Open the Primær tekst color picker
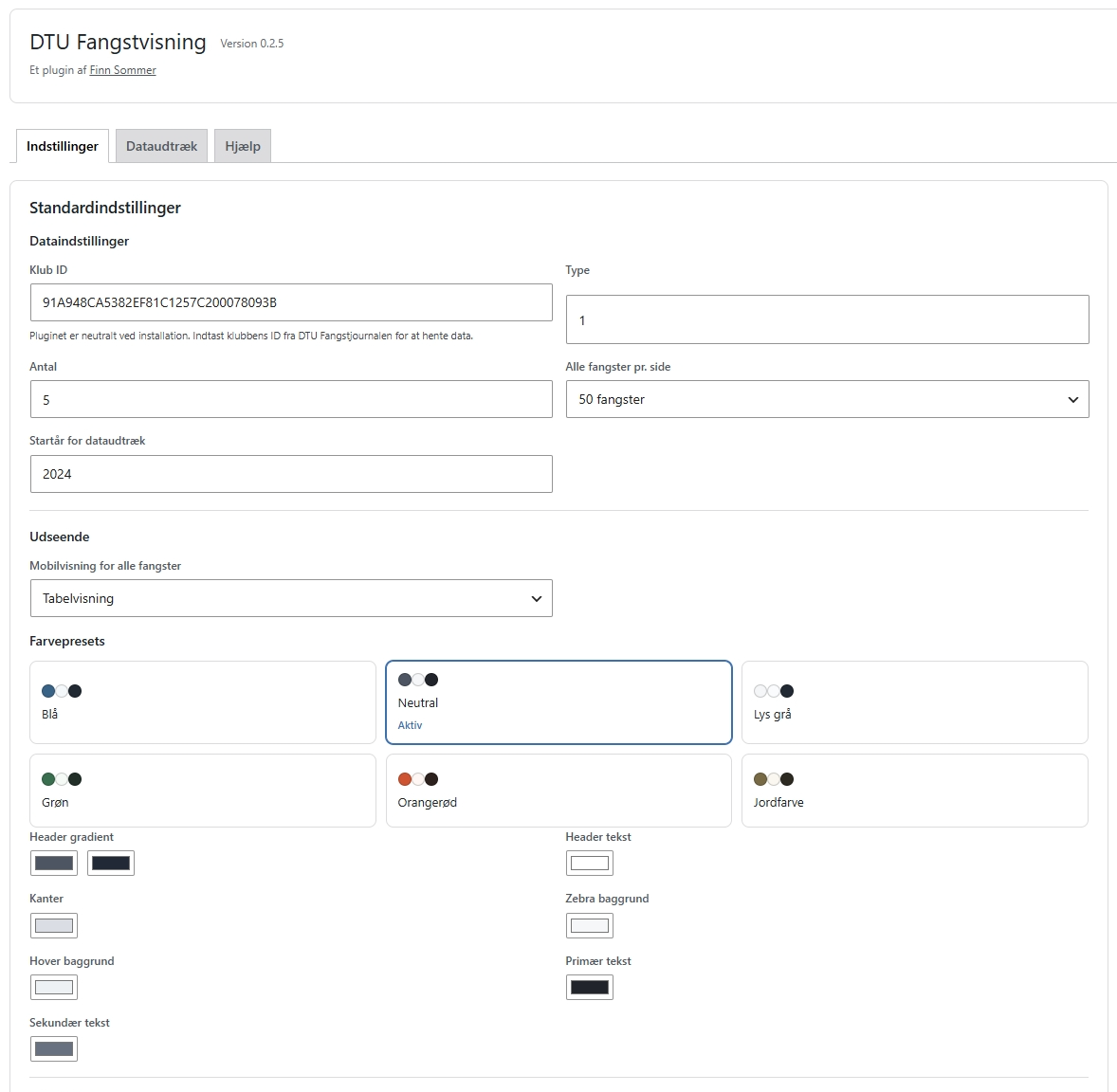 [590, 988]
